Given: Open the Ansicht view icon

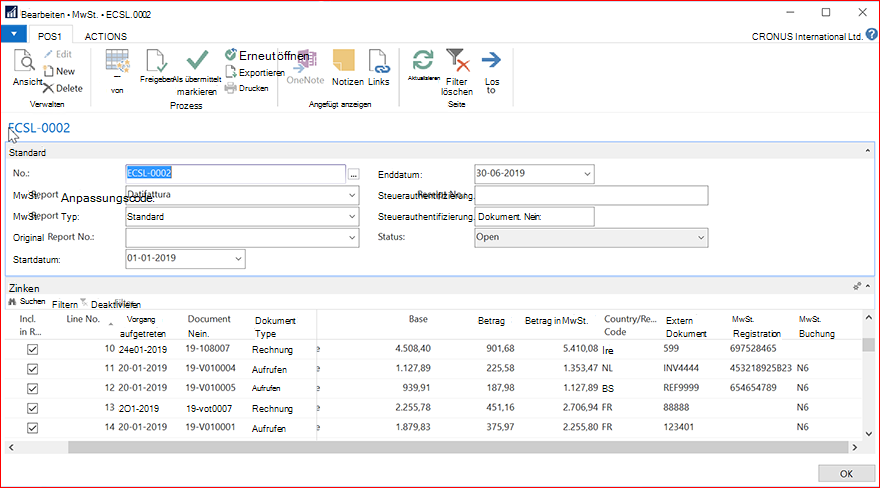Looking at the screenshot, I should point(25,61).
